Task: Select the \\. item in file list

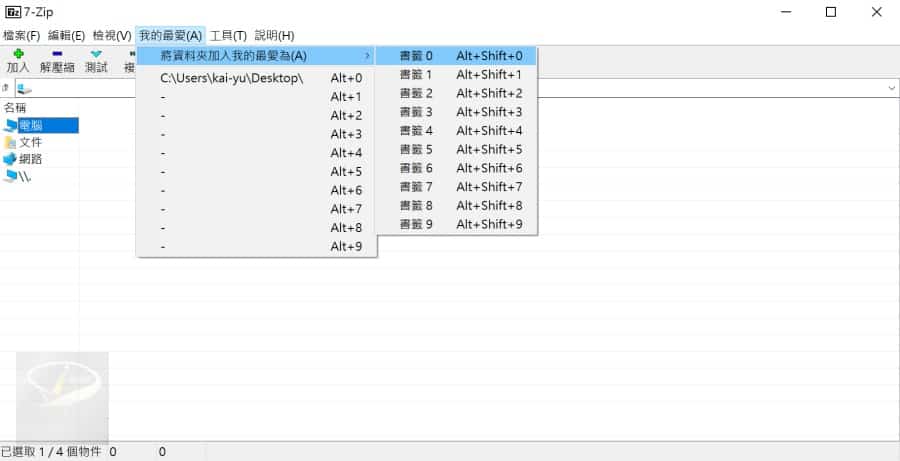Action: pos(17,176)
